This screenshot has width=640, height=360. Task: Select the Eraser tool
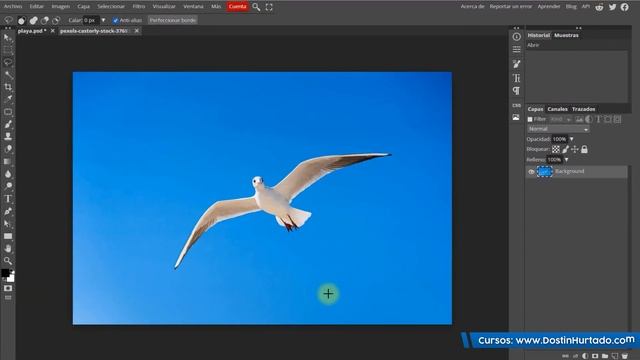(x=8, y=149)
